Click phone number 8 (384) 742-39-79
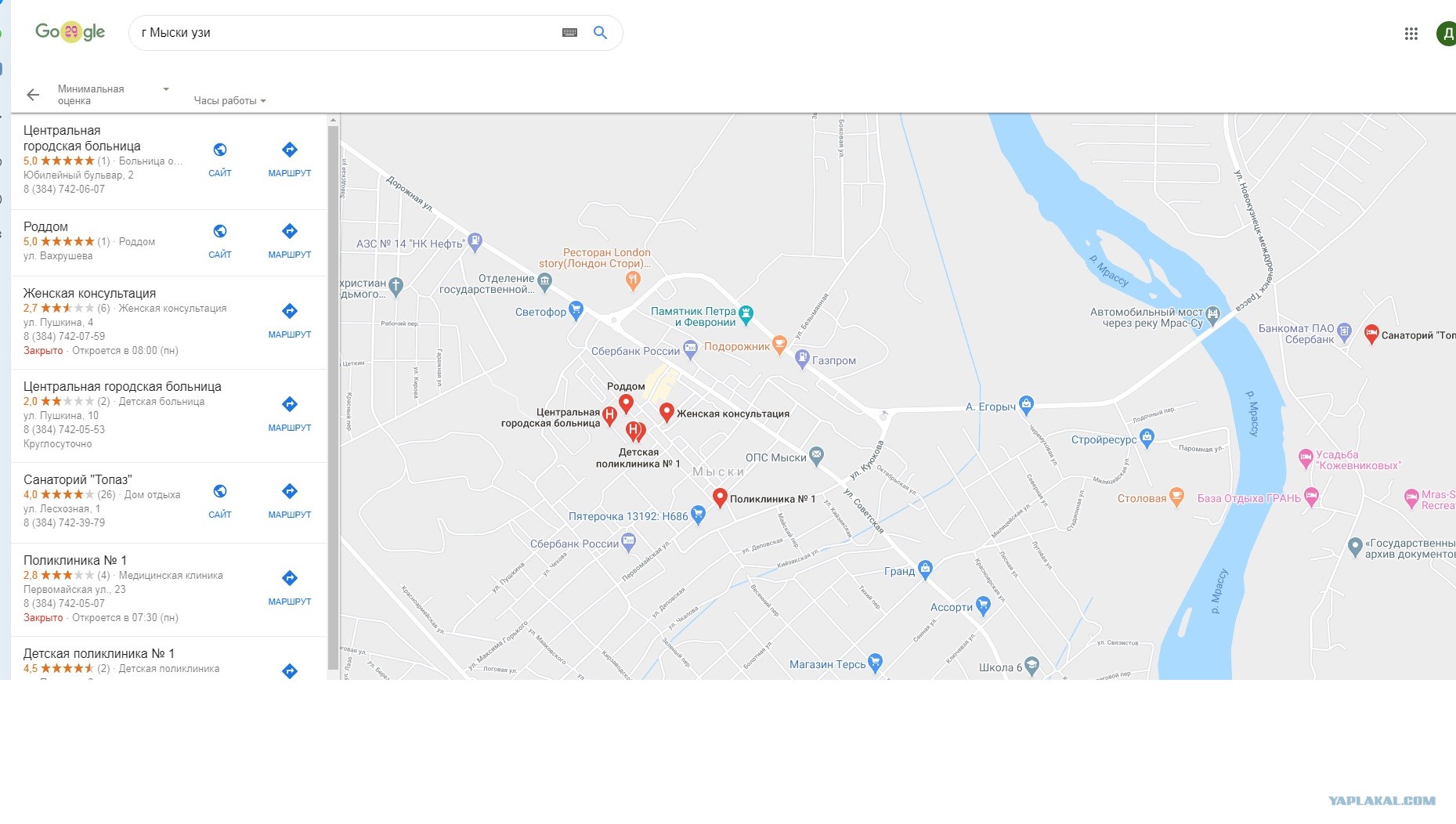This screenshot has width=1456, height=824. [64, 522]
